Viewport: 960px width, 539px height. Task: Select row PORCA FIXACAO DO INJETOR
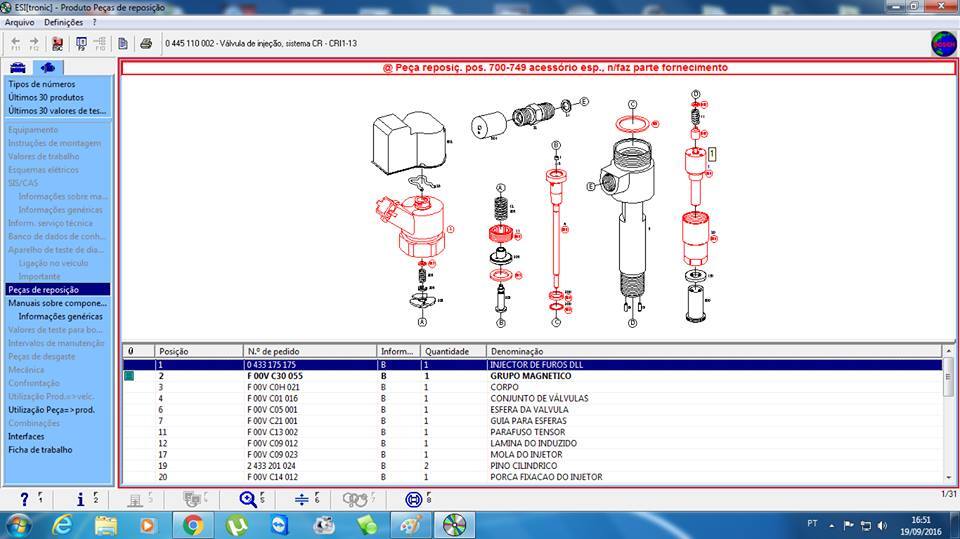[x=532, y=477]
